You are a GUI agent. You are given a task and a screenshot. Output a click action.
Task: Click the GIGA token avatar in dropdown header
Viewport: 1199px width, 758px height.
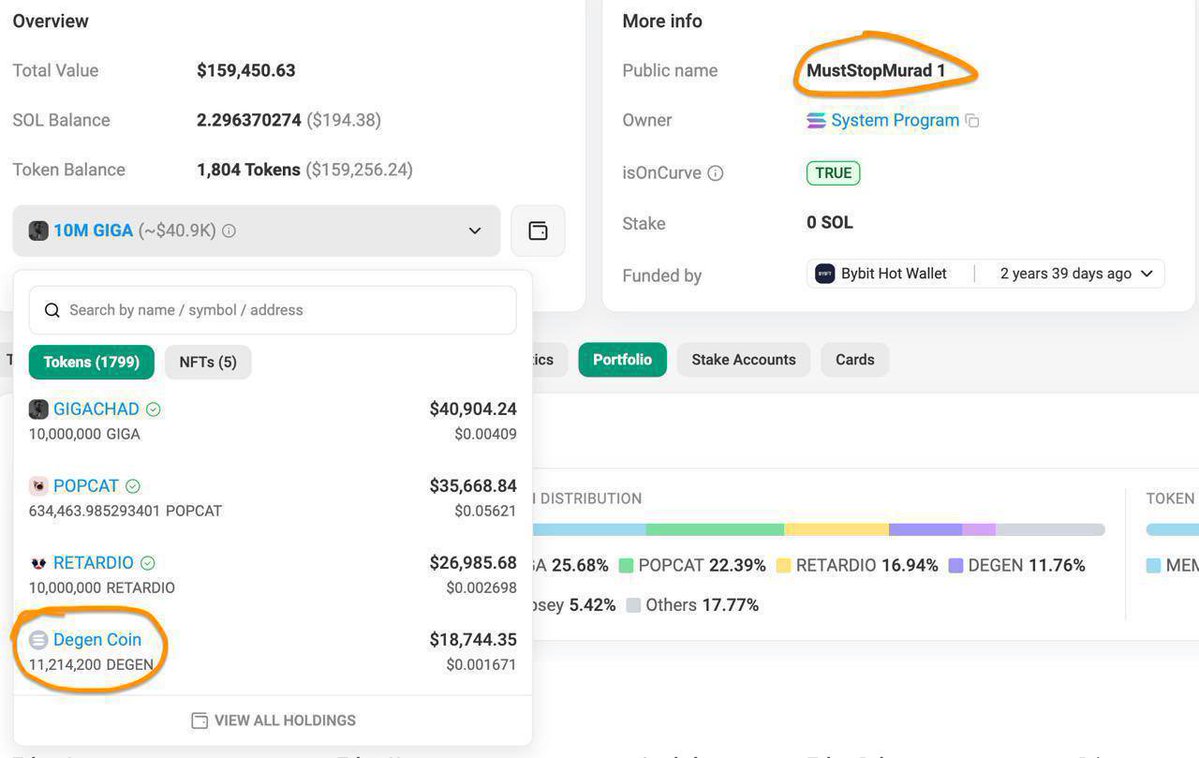point(38,230)
